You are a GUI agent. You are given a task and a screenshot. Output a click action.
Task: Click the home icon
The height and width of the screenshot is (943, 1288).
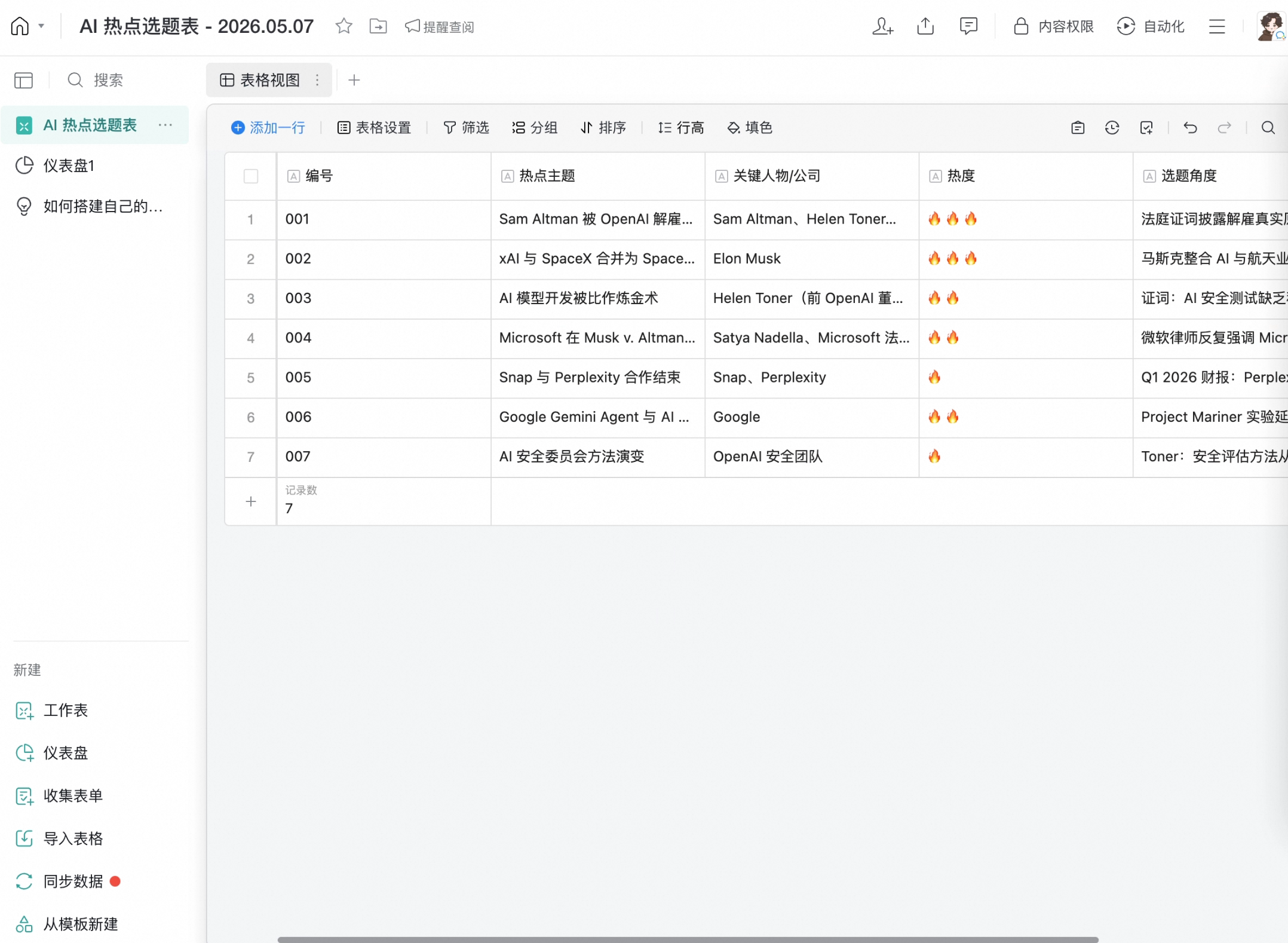(20, 26)
